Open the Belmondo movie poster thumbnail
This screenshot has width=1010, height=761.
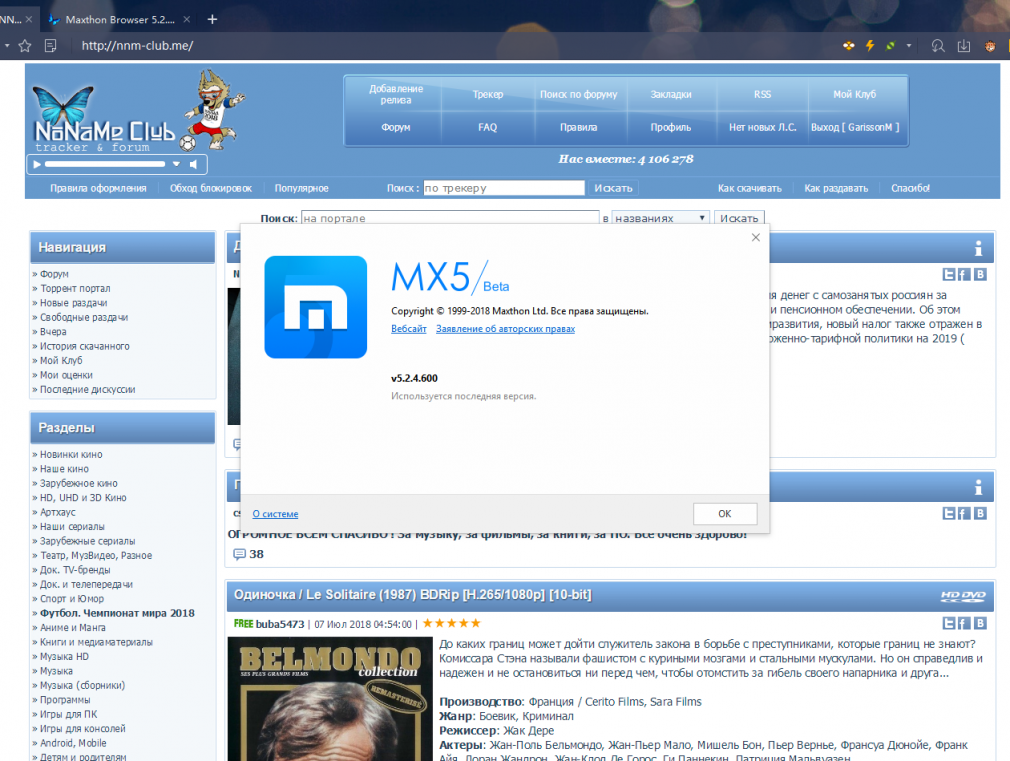point(330,698)
